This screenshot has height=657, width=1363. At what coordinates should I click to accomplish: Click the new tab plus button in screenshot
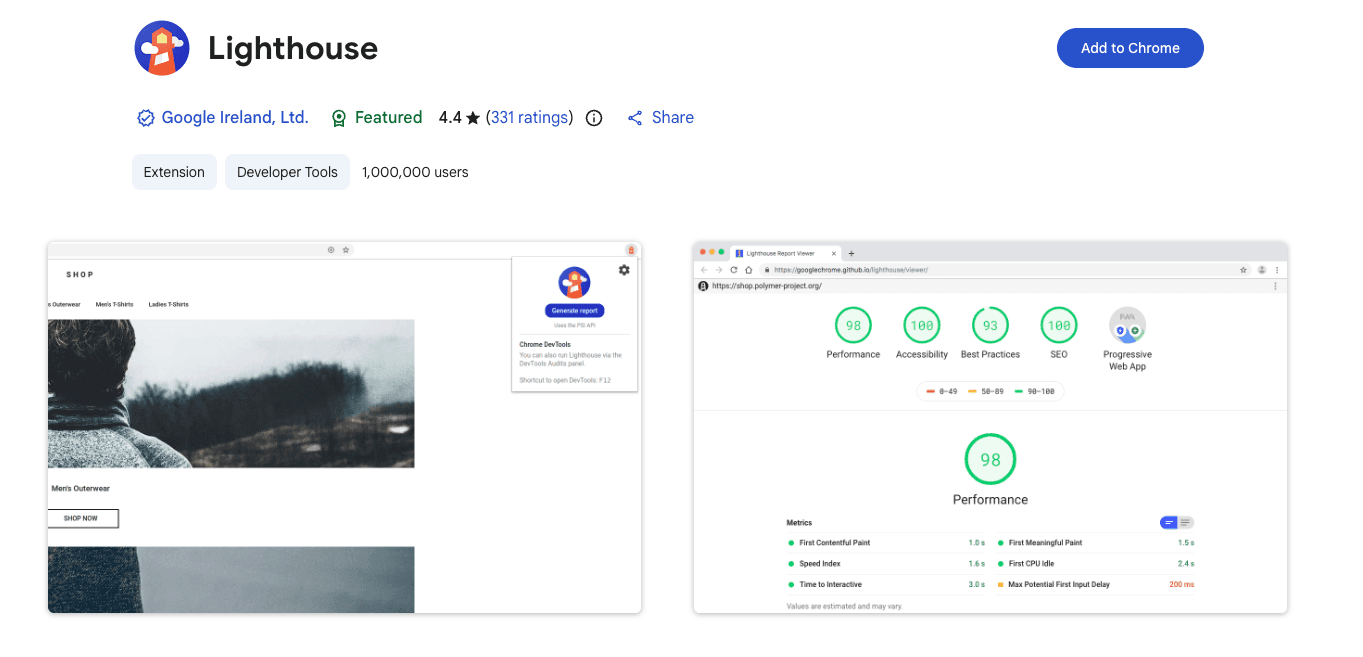click(851, 254)
